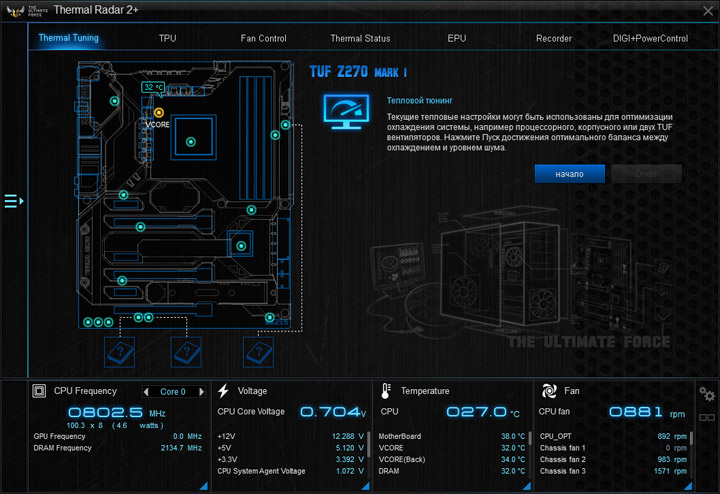Select previous core with left arrow
The image size is (720, 494).
[147, 392]
